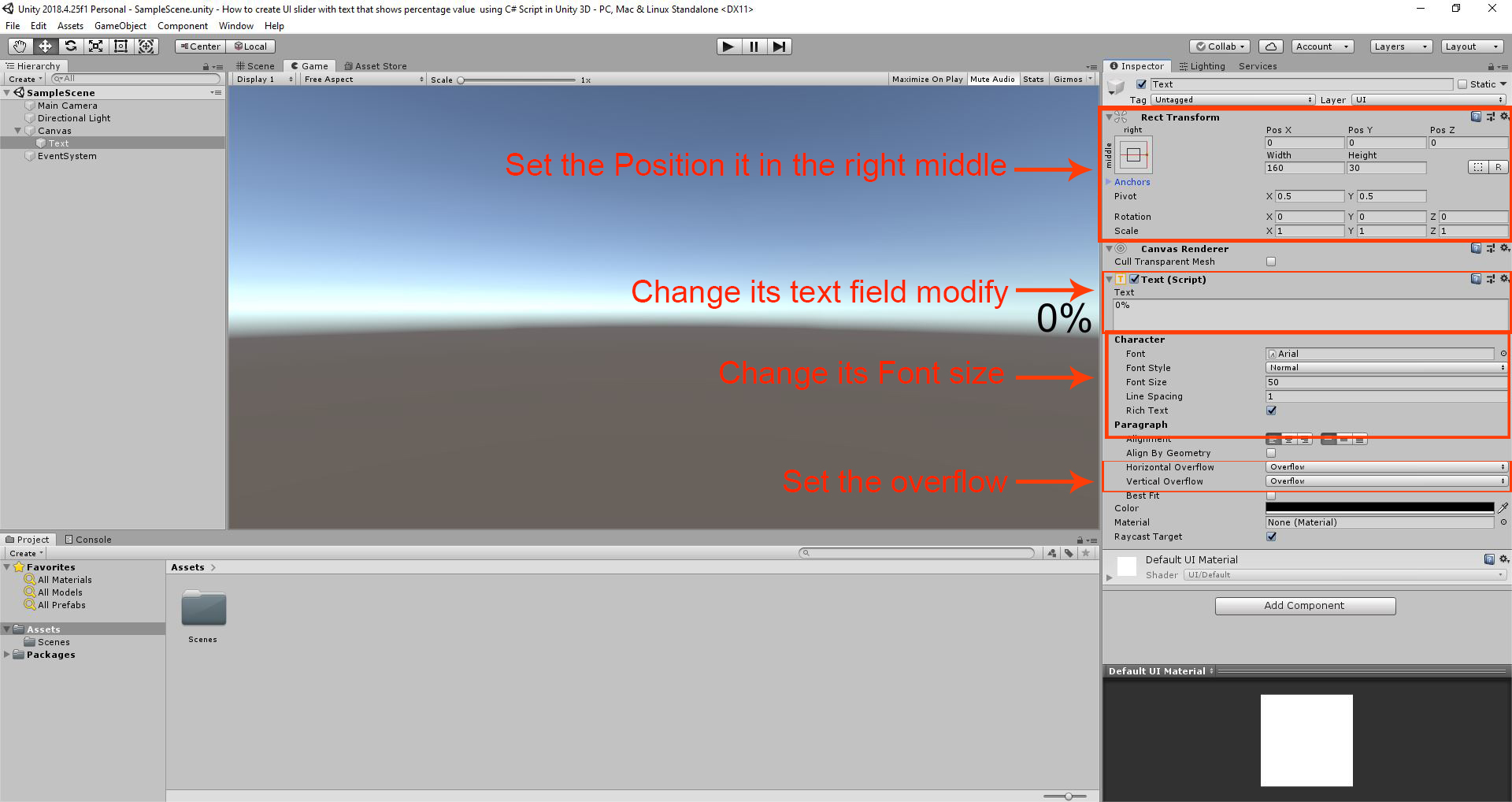Screen dimensions: 1512x802
Task: Open the Font Style dropdown
Action: pos(1386,367)
